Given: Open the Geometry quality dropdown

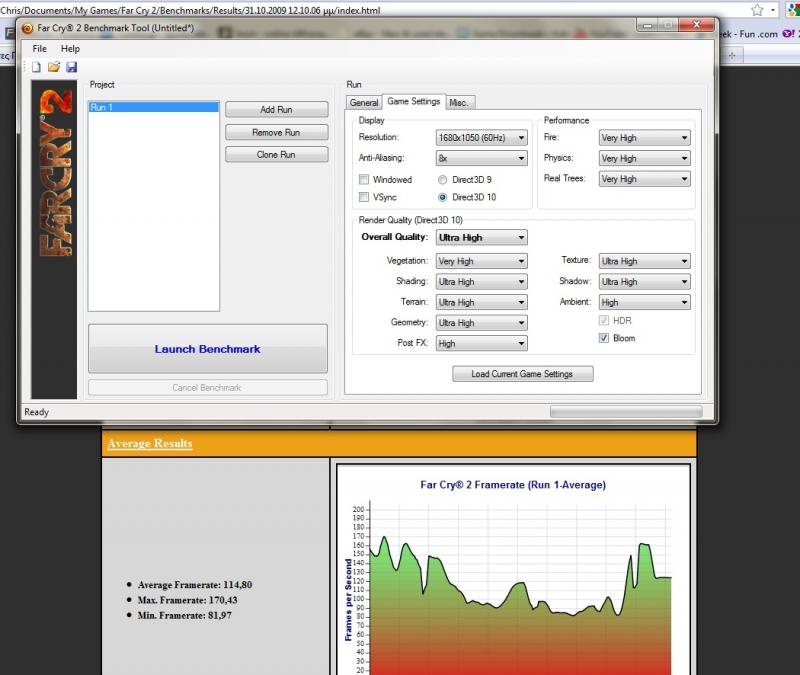Looking at the screenshot, I should click(x=481, y=322).
